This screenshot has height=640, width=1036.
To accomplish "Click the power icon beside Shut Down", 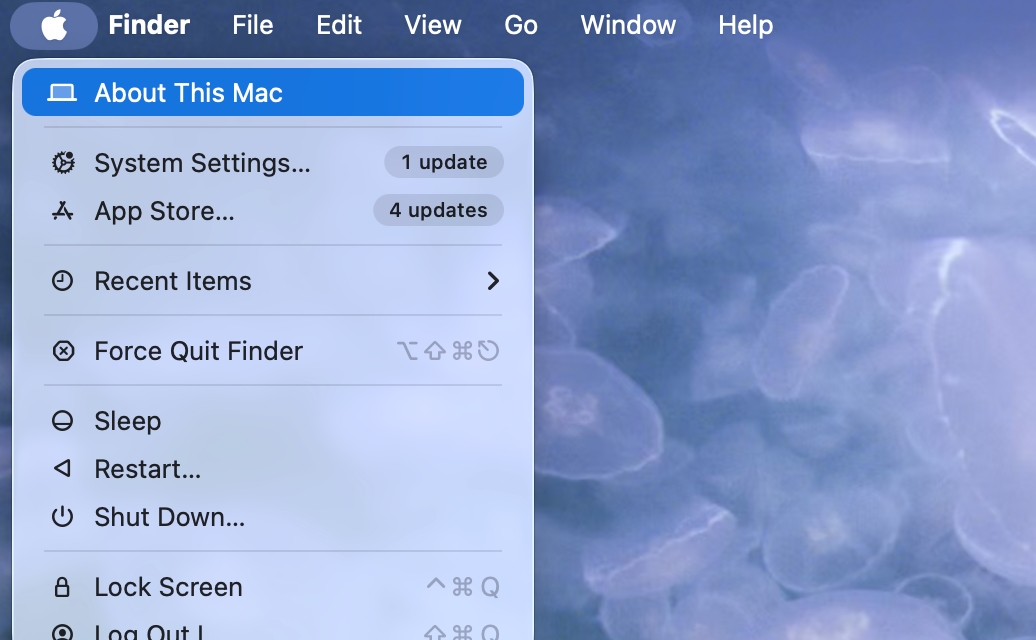I will tap(63, 516).
